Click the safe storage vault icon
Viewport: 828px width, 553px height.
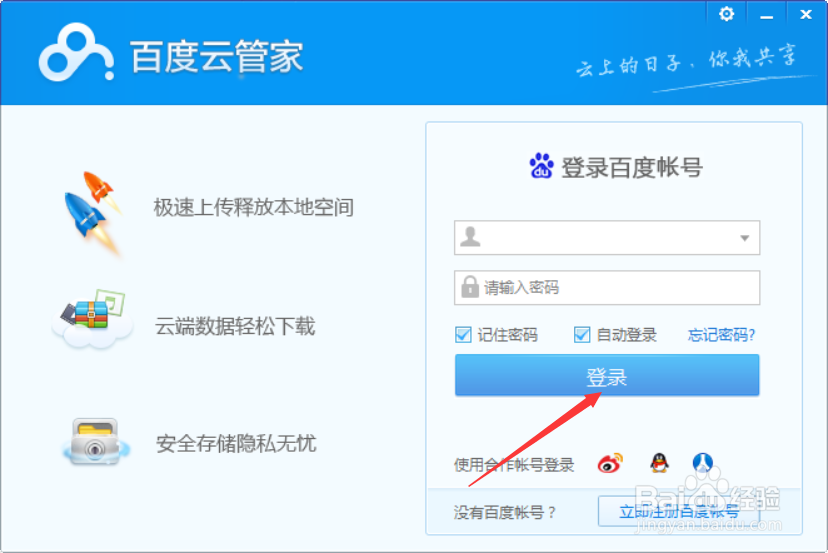[96, 443]
